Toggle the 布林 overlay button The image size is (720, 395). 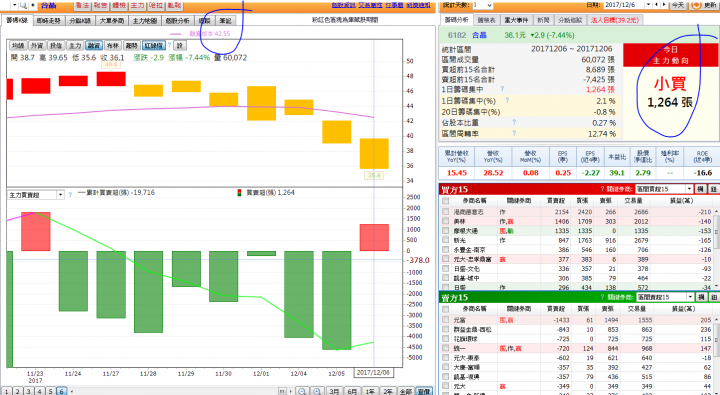tap(112, 45)
